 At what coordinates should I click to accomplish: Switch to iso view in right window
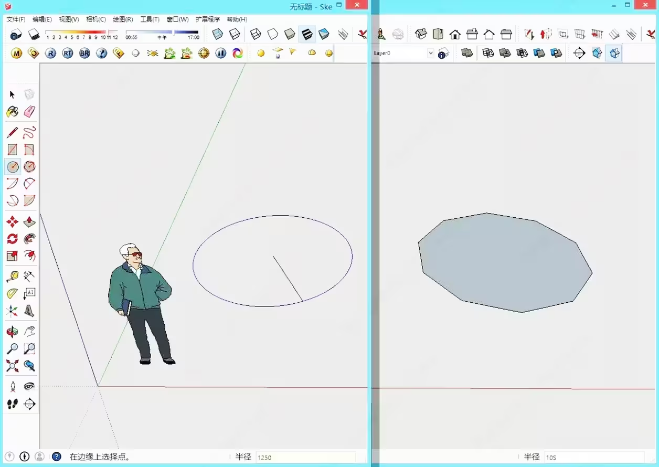pos(421,34)
